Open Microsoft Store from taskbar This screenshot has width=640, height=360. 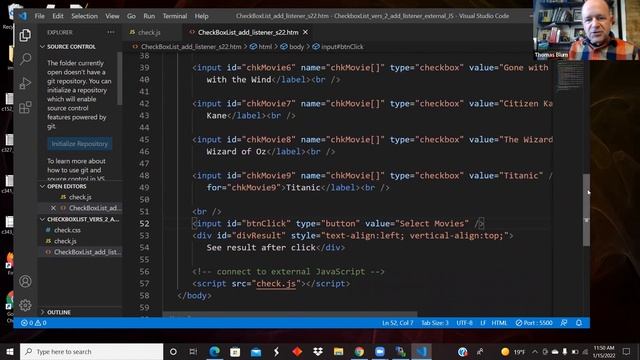point(235,351)
